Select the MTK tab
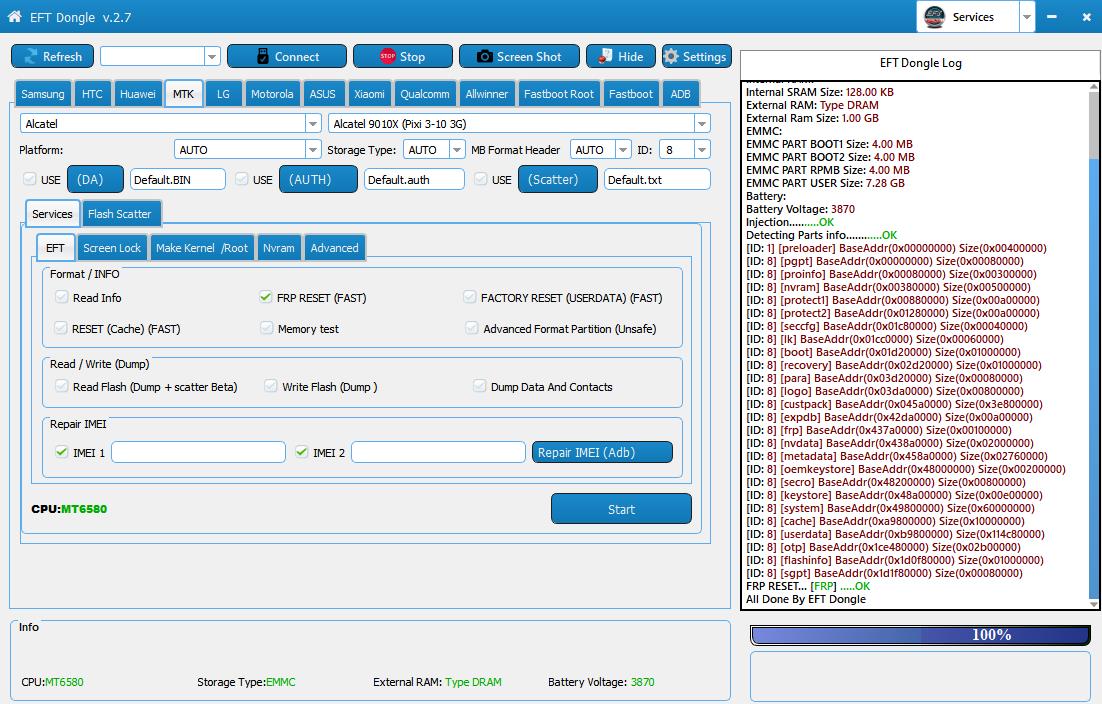Screen dimensions: 1102x704 (183, 93)
